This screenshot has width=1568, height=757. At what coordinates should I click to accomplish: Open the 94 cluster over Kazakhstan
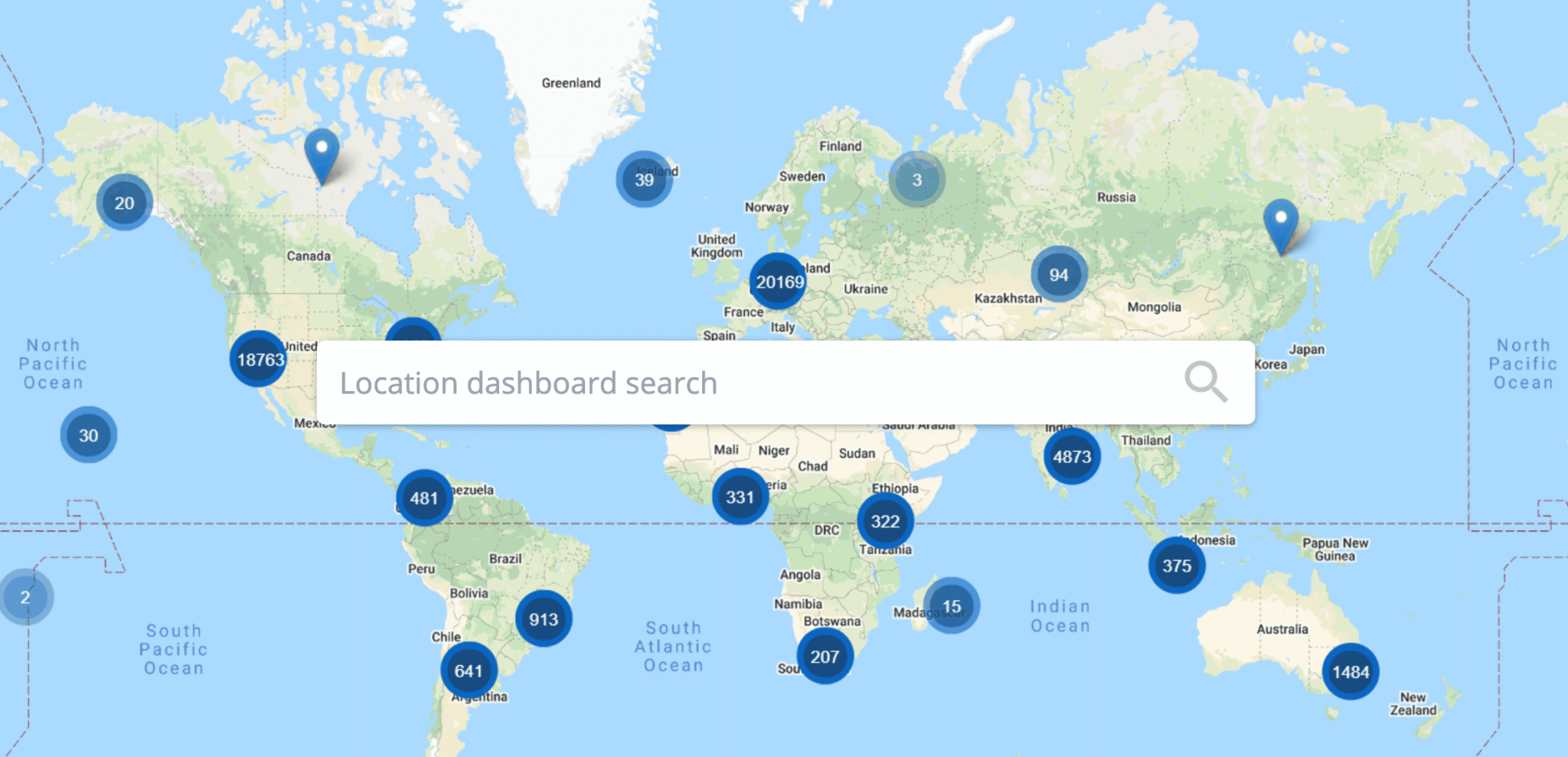pos(1059,274)
